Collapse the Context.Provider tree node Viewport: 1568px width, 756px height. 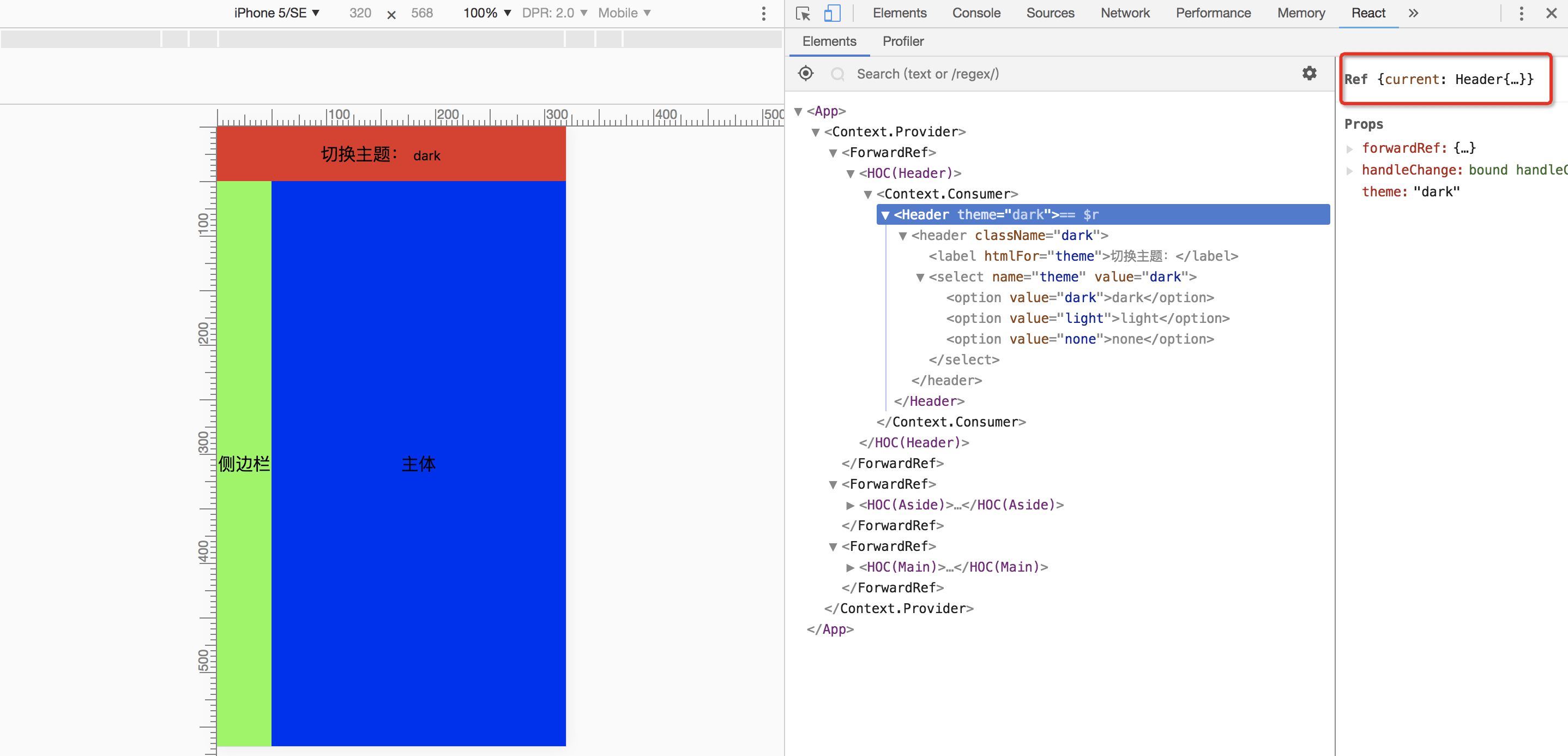pos(815,132)
